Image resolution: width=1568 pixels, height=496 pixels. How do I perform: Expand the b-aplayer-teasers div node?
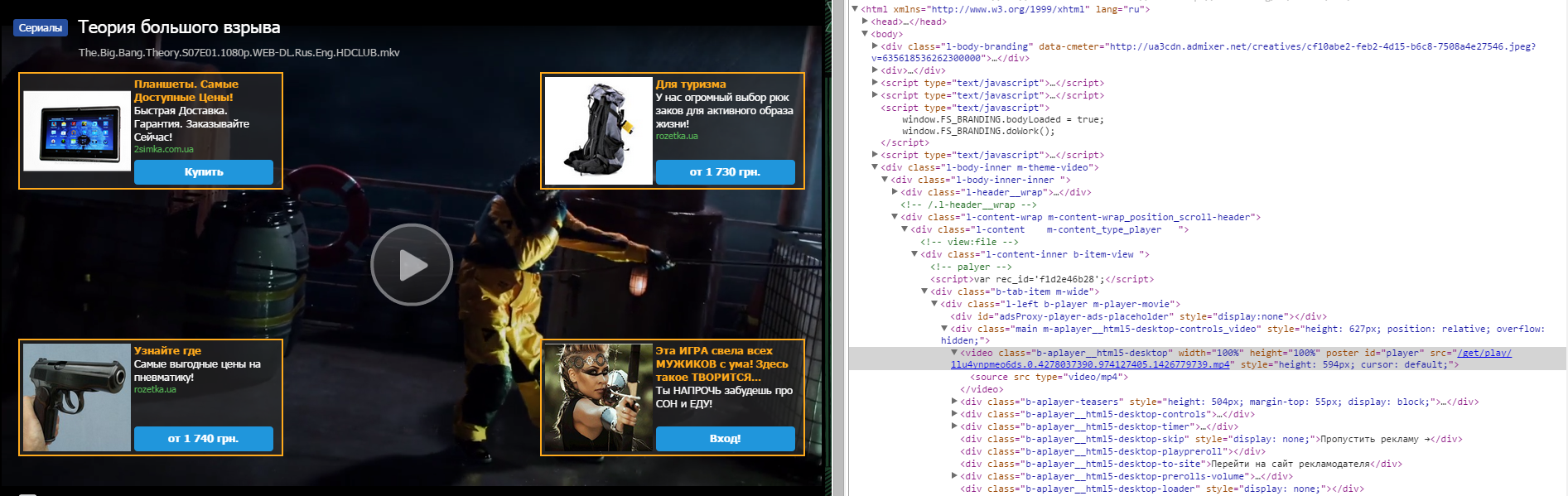(955, 402)
